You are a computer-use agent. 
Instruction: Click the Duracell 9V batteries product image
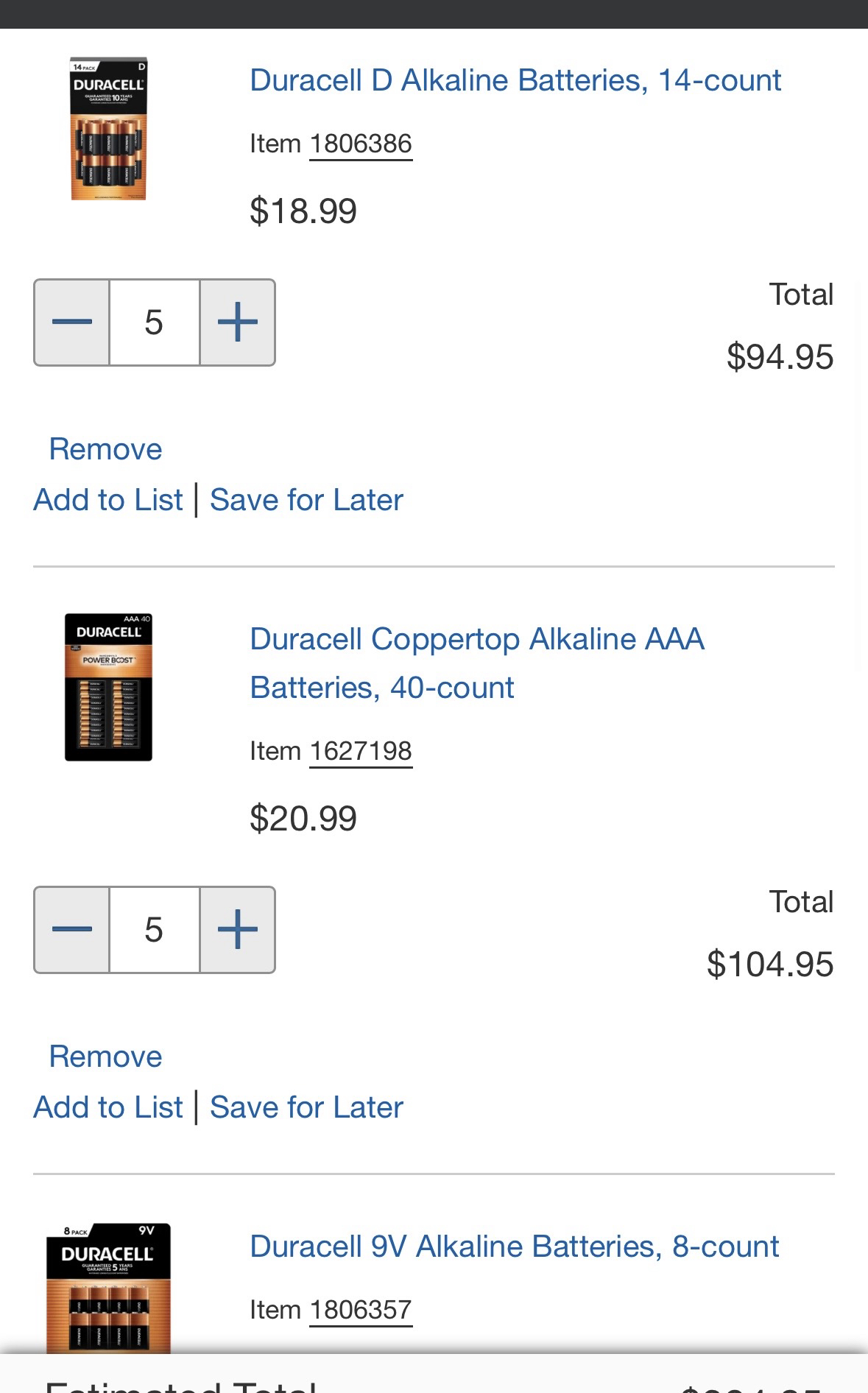108,1288
